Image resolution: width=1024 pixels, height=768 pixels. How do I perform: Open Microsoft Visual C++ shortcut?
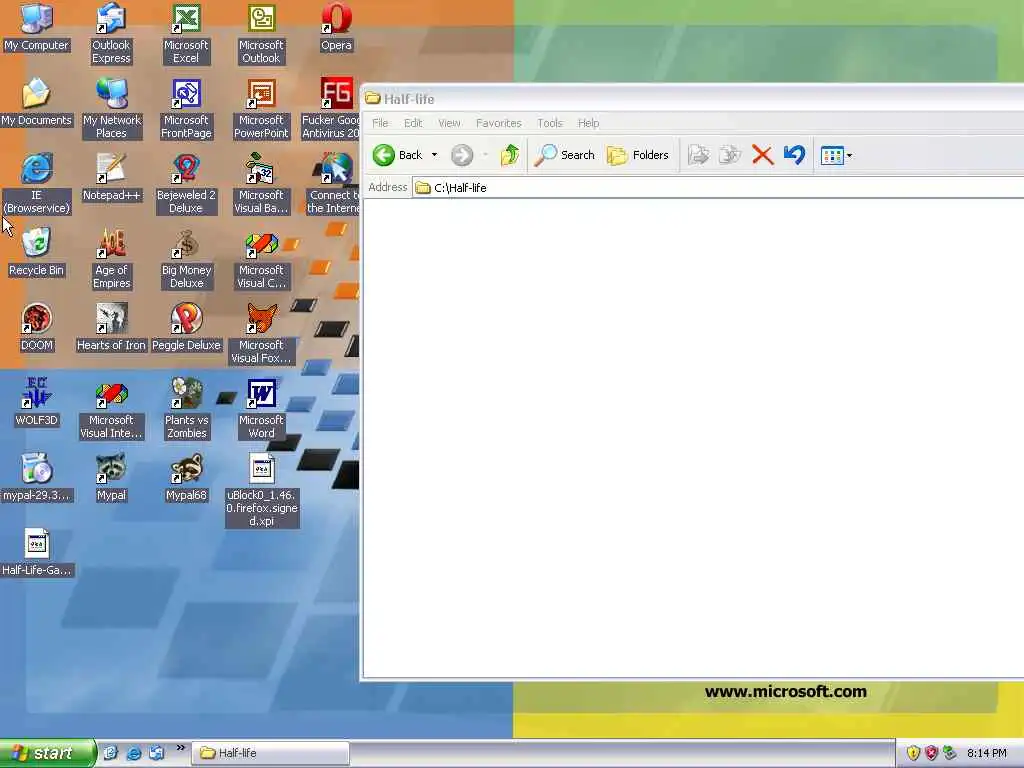point(261,259)
